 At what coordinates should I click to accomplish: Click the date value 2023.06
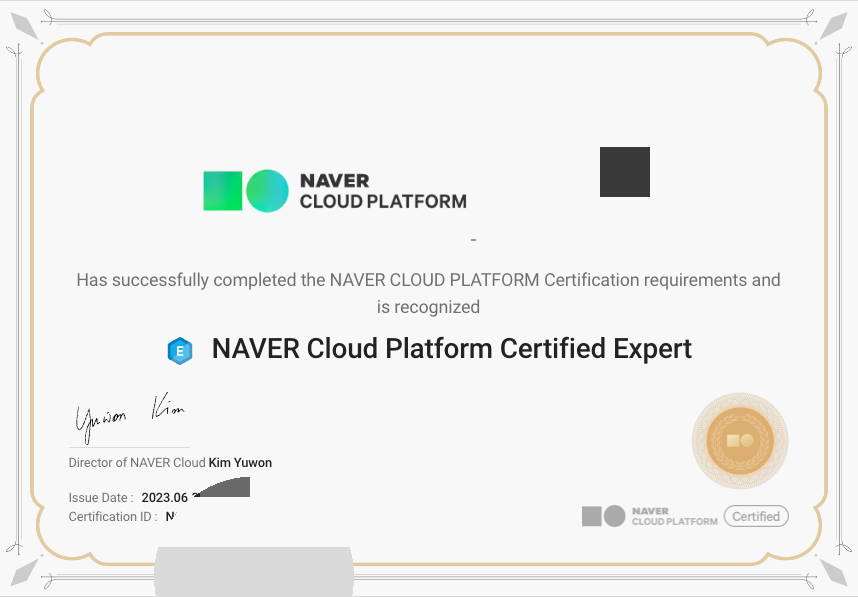(164, 497)
